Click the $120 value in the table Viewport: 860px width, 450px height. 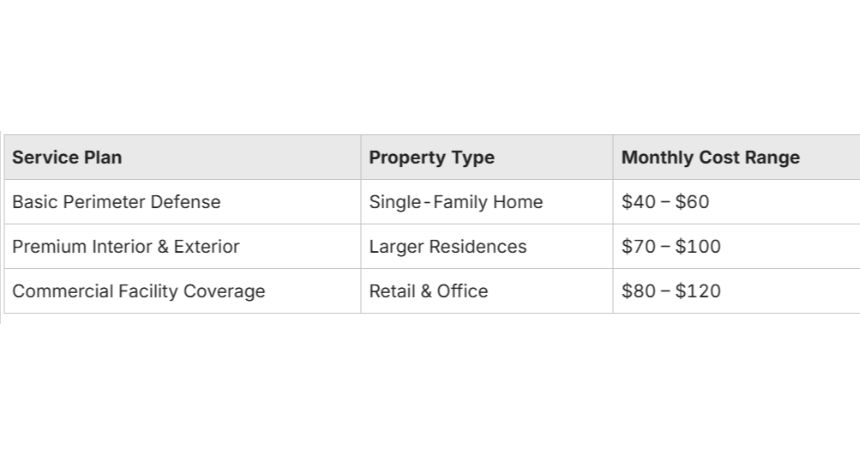click(x=698, y=291)
